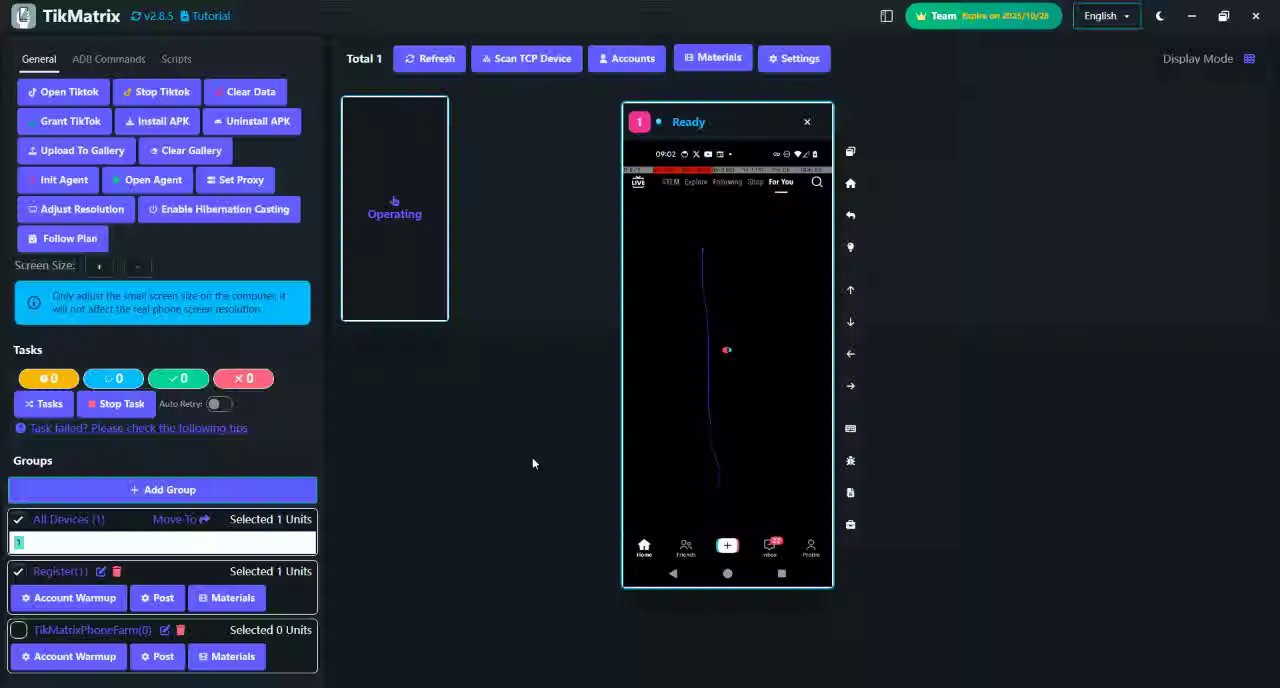Open the English language dropdown

click(x=1106, y=16)
